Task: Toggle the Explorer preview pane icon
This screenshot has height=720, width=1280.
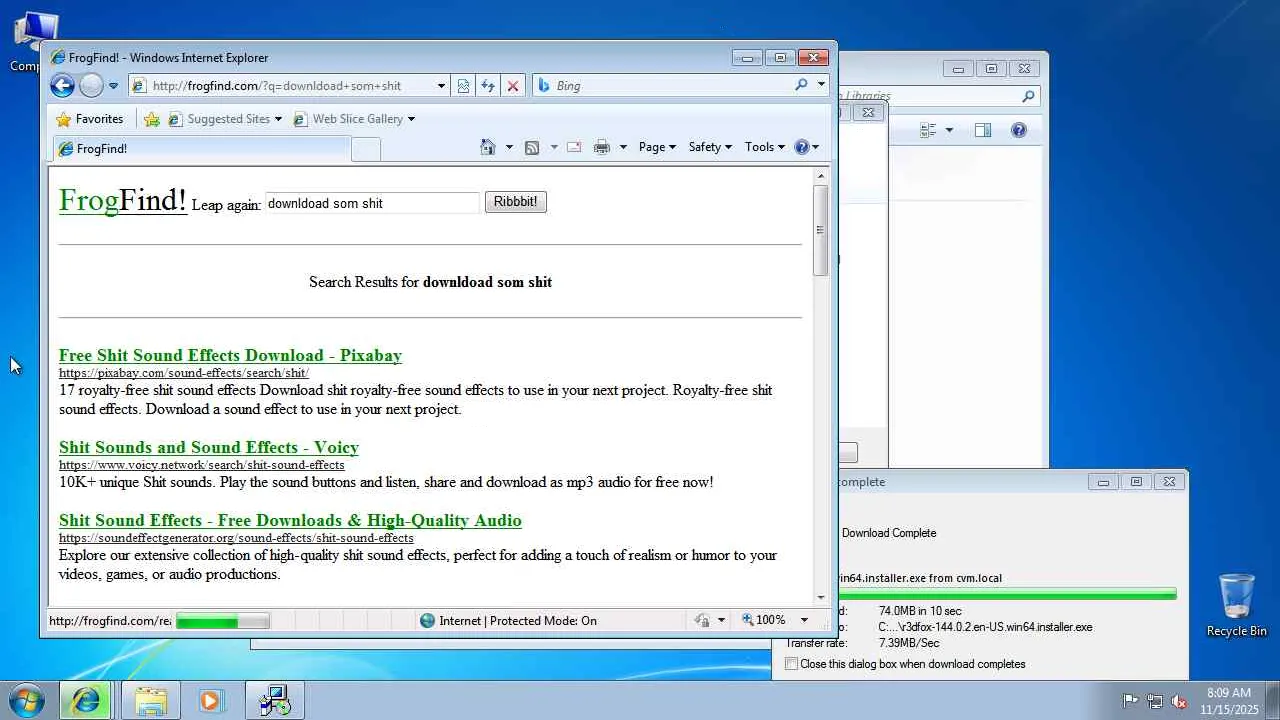Action: click(983, 130)
